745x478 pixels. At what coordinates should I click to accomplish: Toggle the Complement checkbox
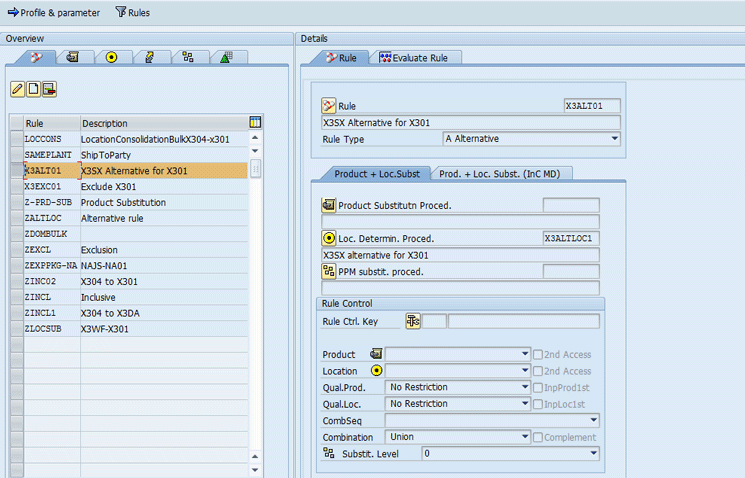[x=538, y=437]
